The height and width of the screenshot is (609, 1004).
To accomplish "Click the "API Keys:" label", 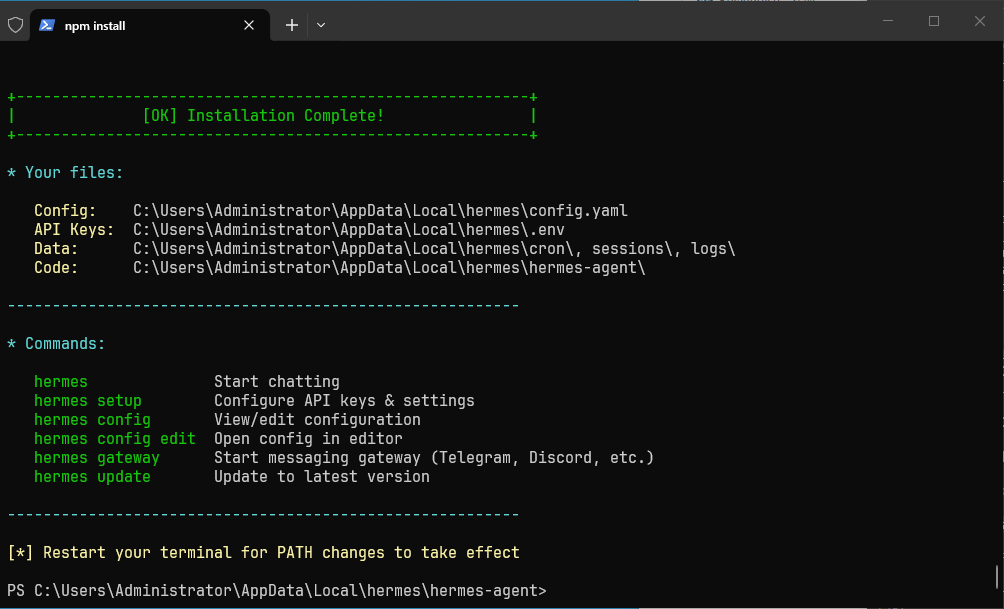I will [x=74, y=230].
